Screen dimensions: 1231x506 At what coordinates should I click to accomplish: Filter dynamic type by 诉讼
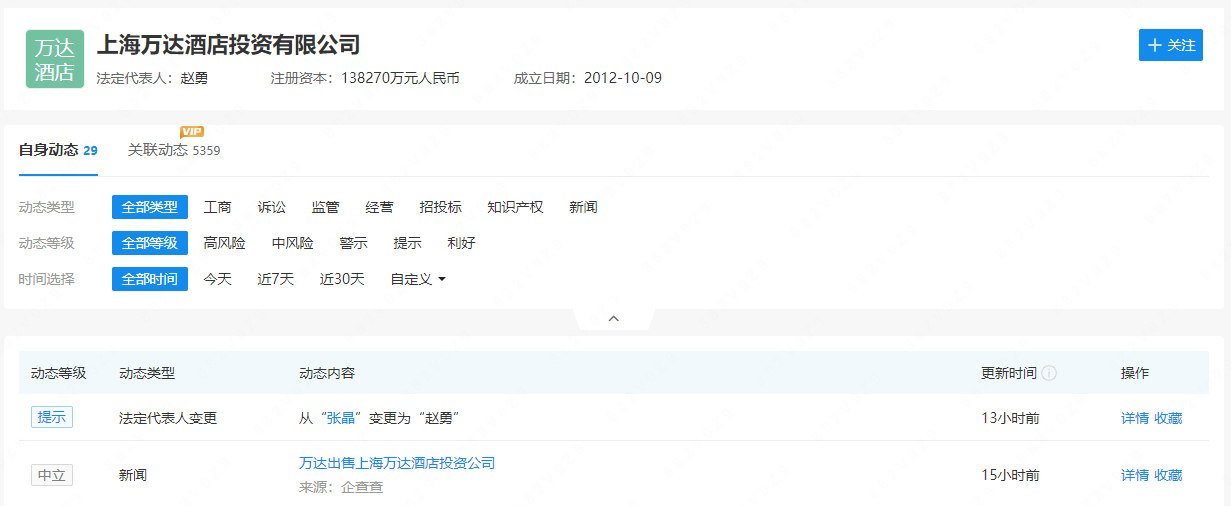(x=272, y=207)
